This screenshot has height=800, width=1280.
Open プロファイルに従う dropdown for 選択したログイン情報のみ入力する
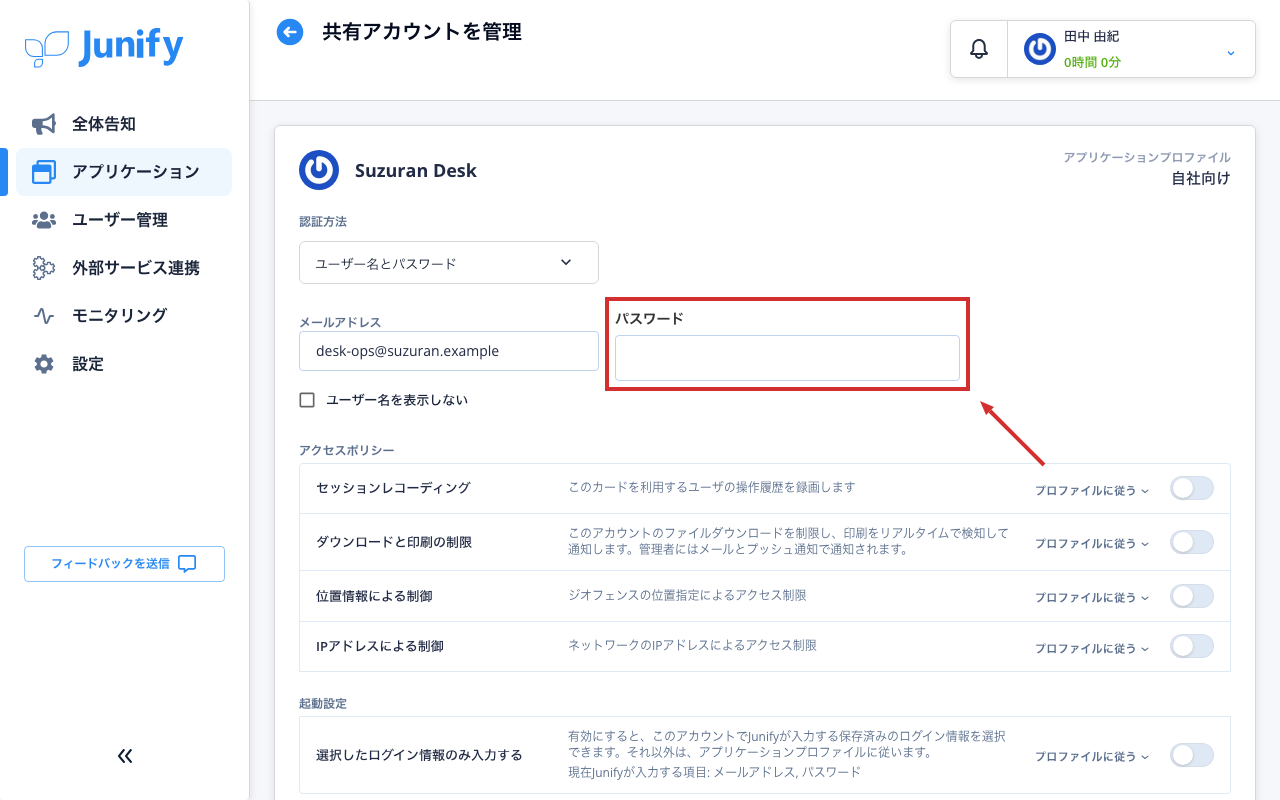coord(1092,757)
